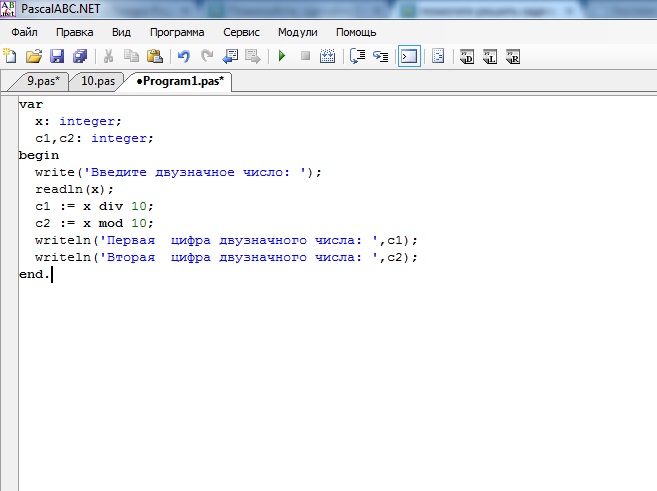
Task: Click the Compile icon next to Stop
Action: (327, 57)
